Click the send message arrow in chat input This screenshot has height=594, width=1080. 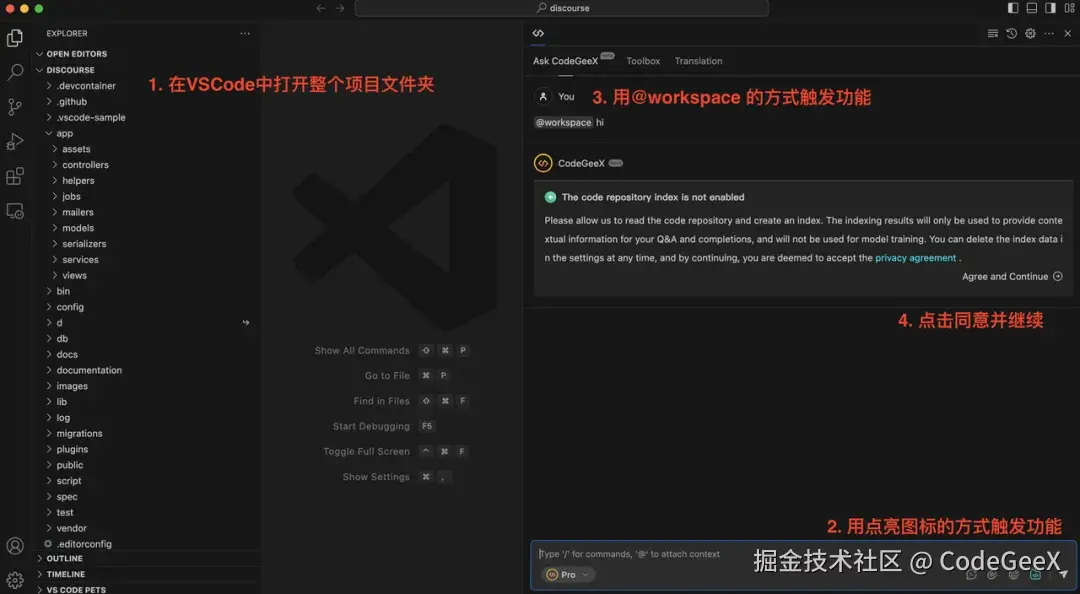1062,574
